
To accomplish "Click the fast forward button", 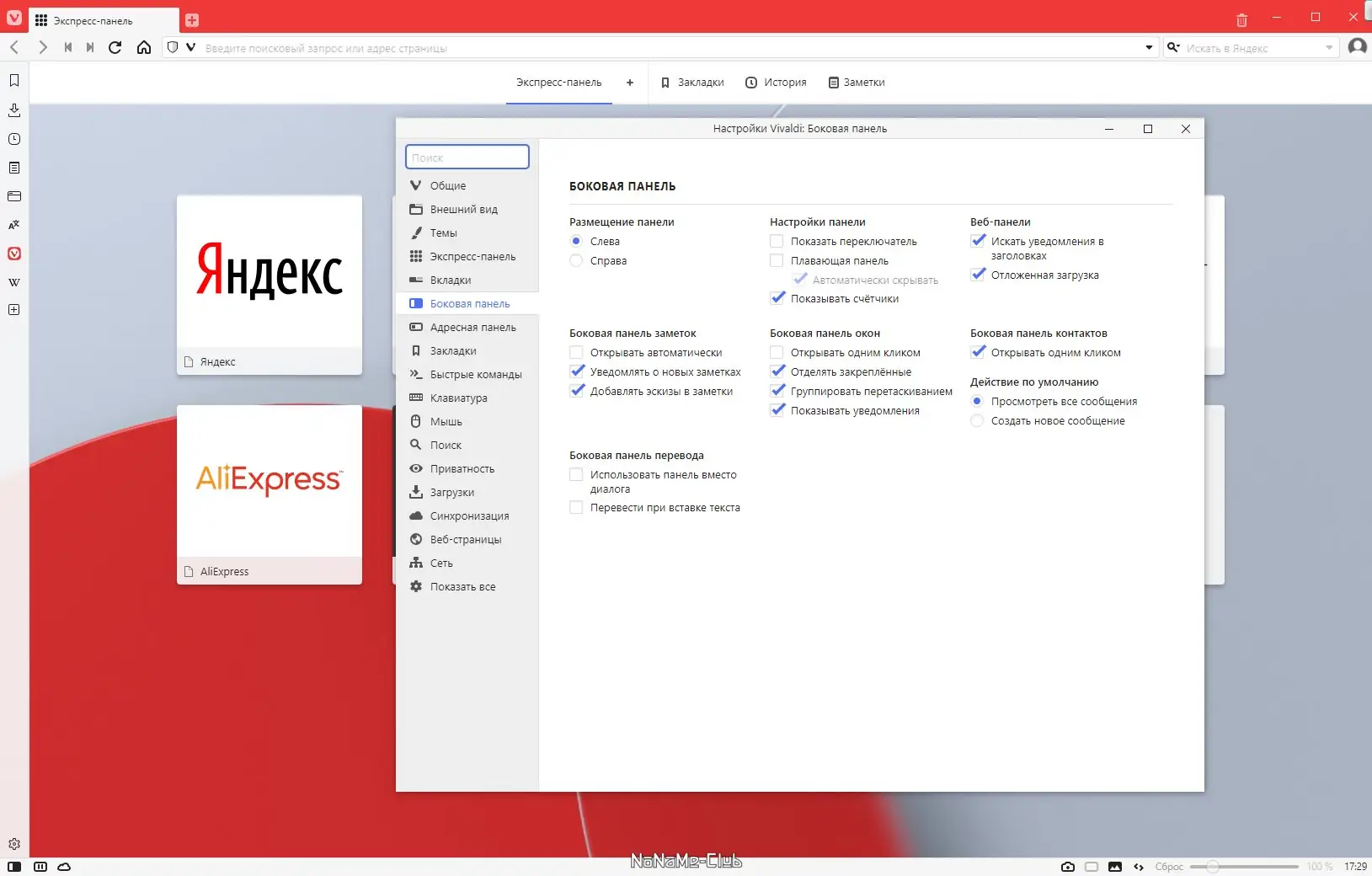I will point(90,47).
